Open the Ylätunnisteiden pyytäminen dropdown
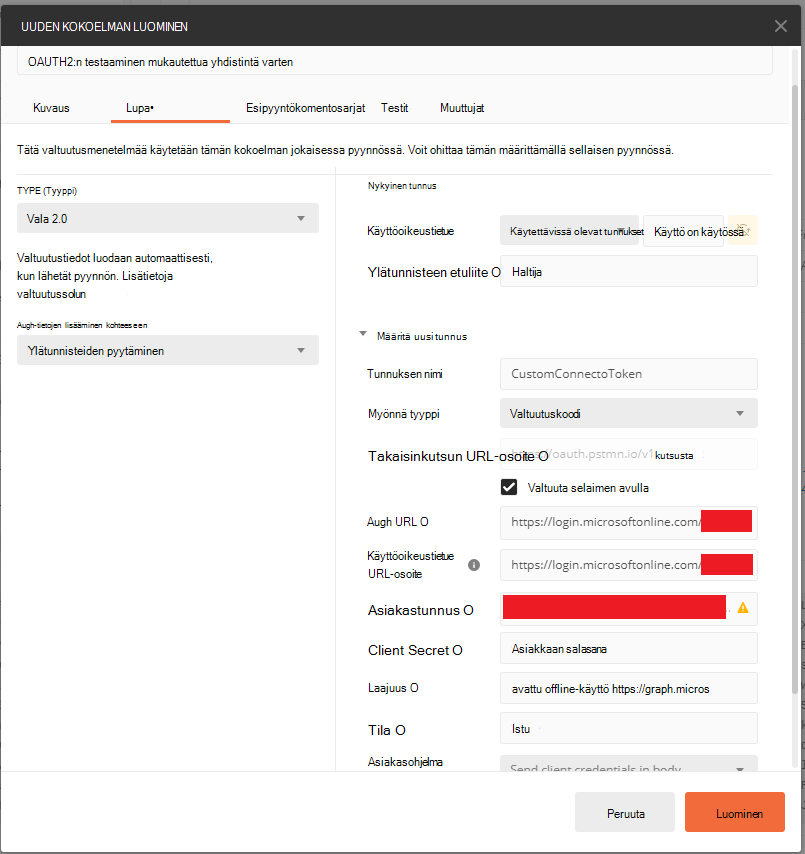 click(168, 350)
